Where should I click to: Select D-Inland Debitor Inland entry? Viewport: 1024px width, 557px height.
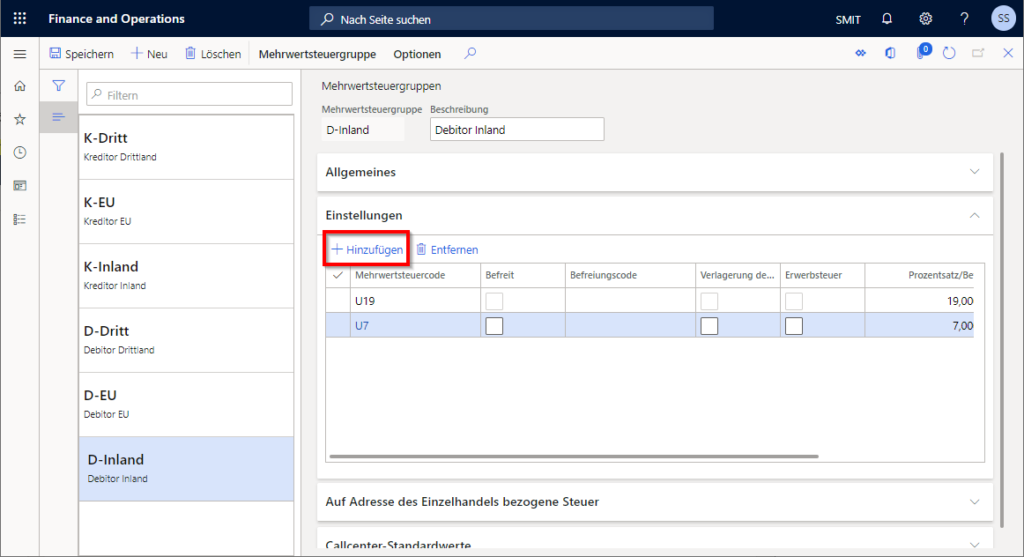(186, 469)
